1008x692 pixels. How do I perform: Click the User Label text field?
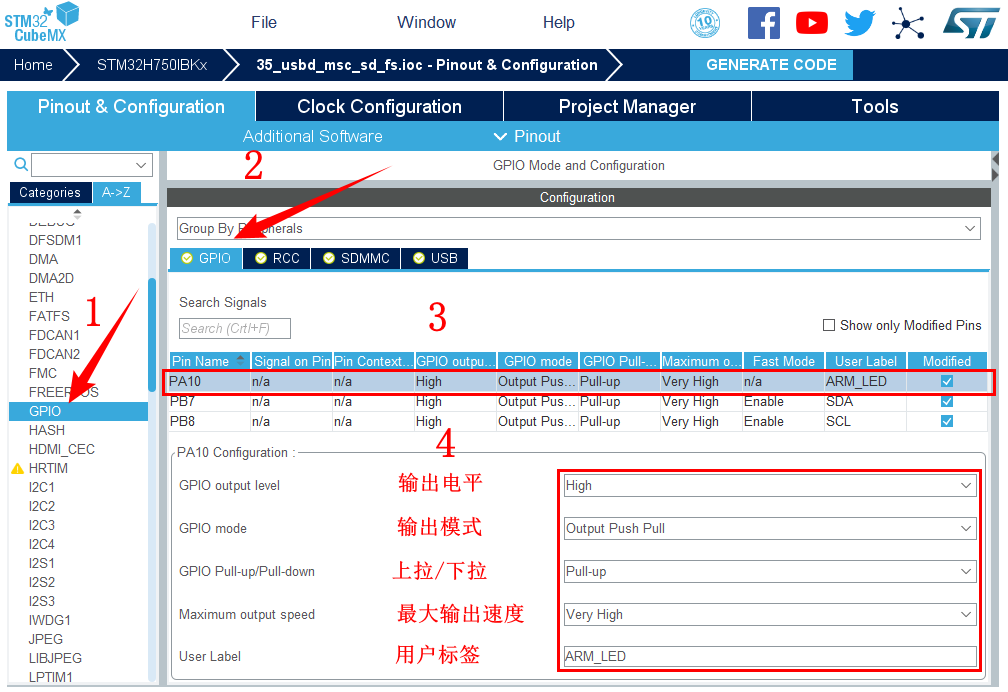pyautogui.click(x=768, y=657)
